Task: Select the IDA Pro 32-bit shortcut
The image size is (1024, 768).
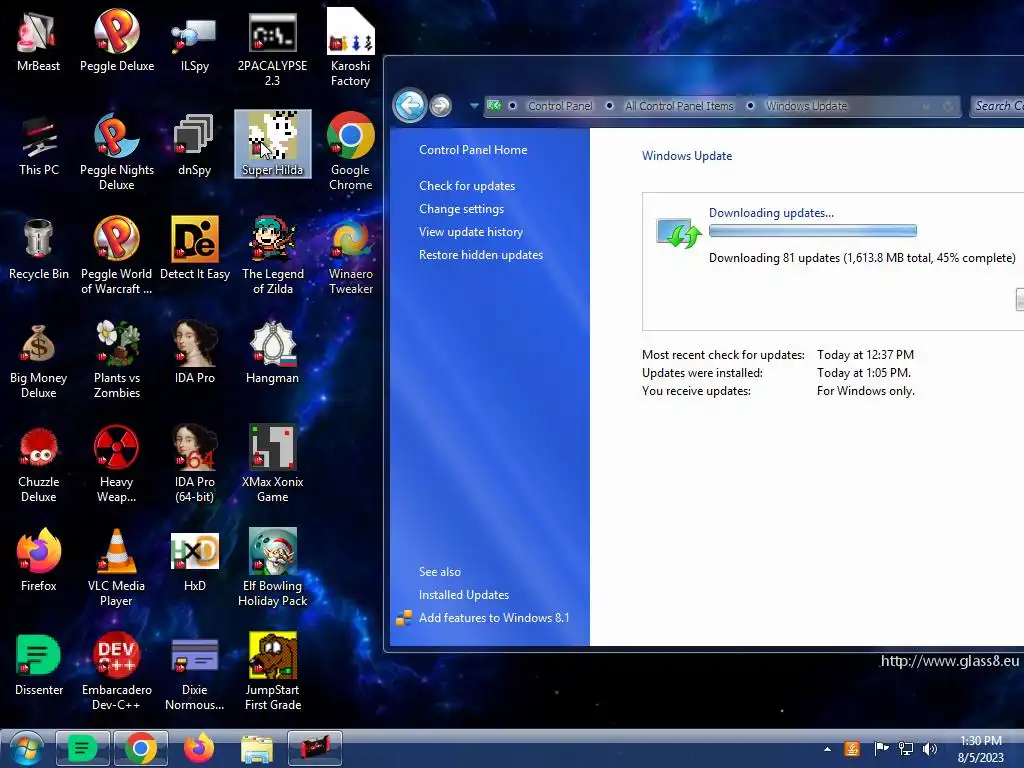Action: click(195, 353)
